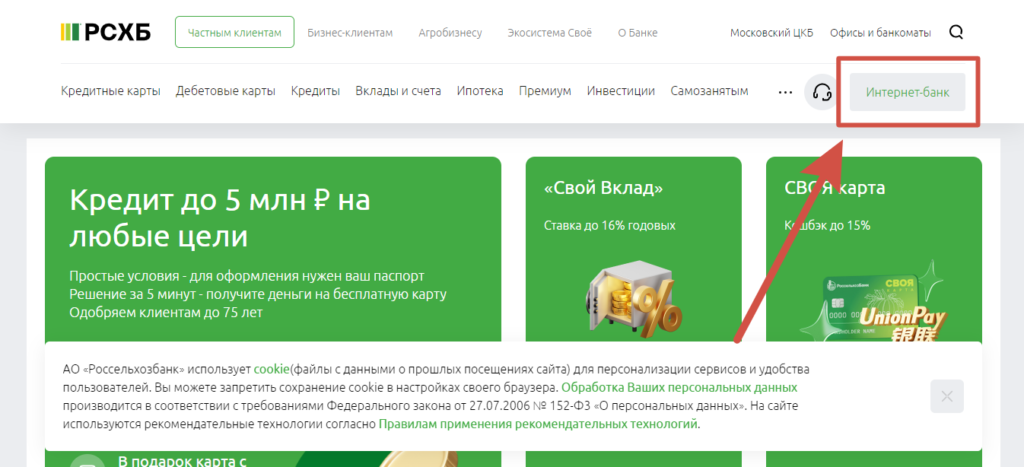Switch to Бизнес-клиентам section
This screenshot has width=1024, height=467.
350,33
